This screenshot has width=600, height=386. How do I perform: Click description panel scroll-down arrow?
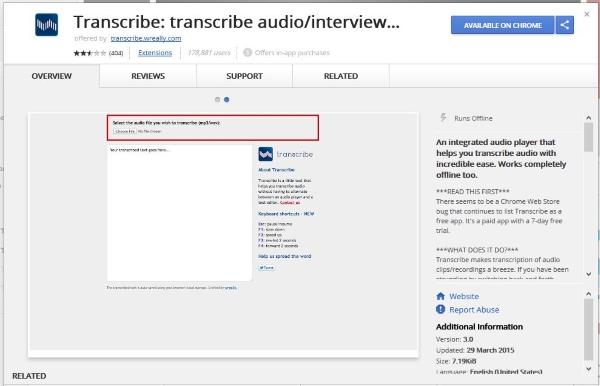coord(589,274)
